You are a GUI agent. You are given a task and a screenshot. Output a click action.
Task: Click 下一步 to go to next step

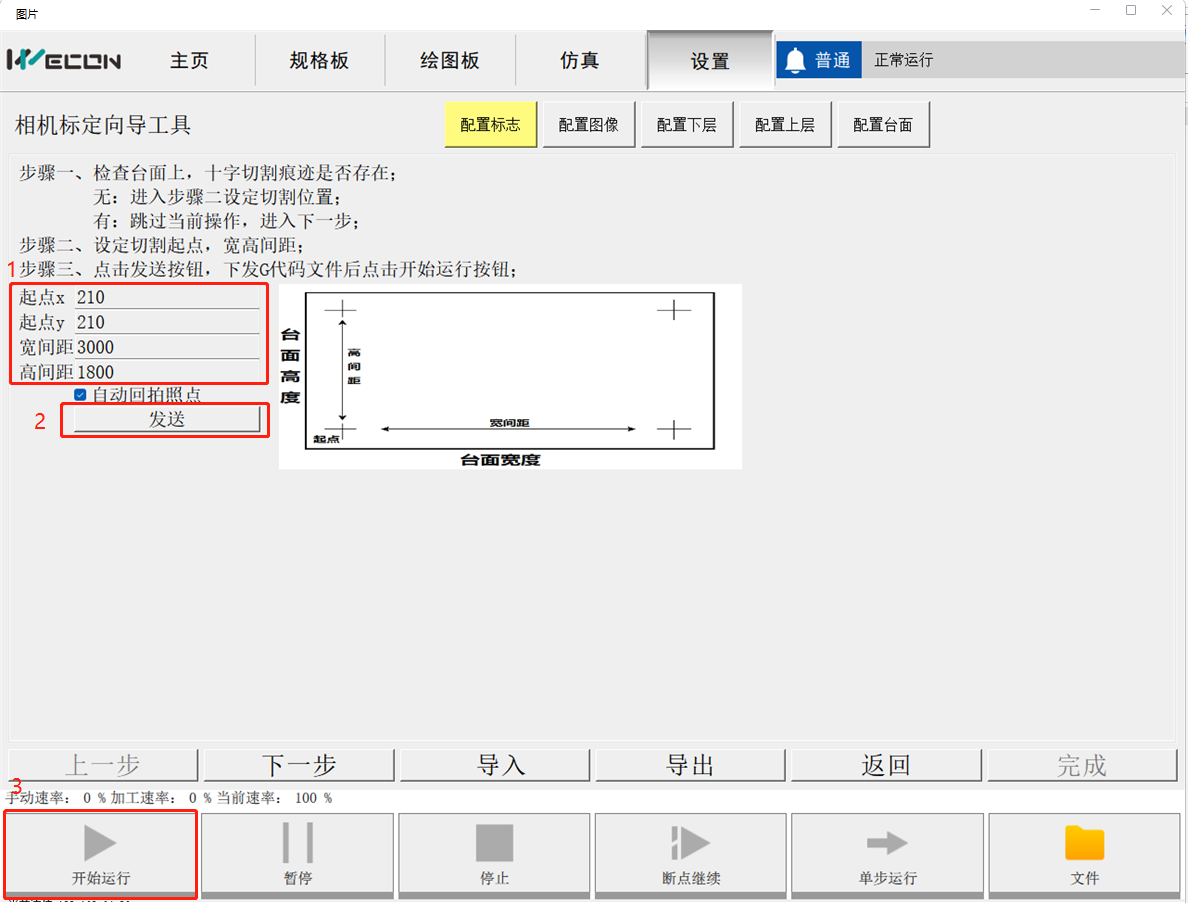pyautogui.click(x=299, y=765)
